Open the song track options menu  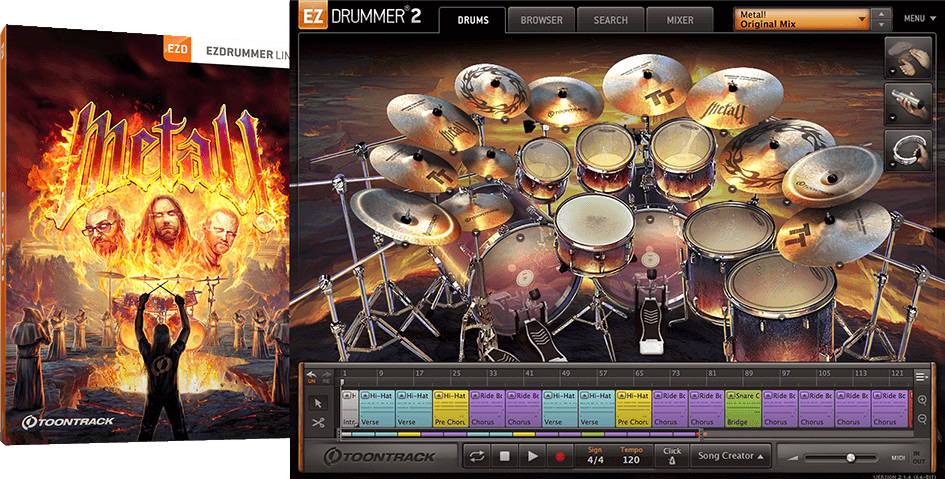[921, 377]
